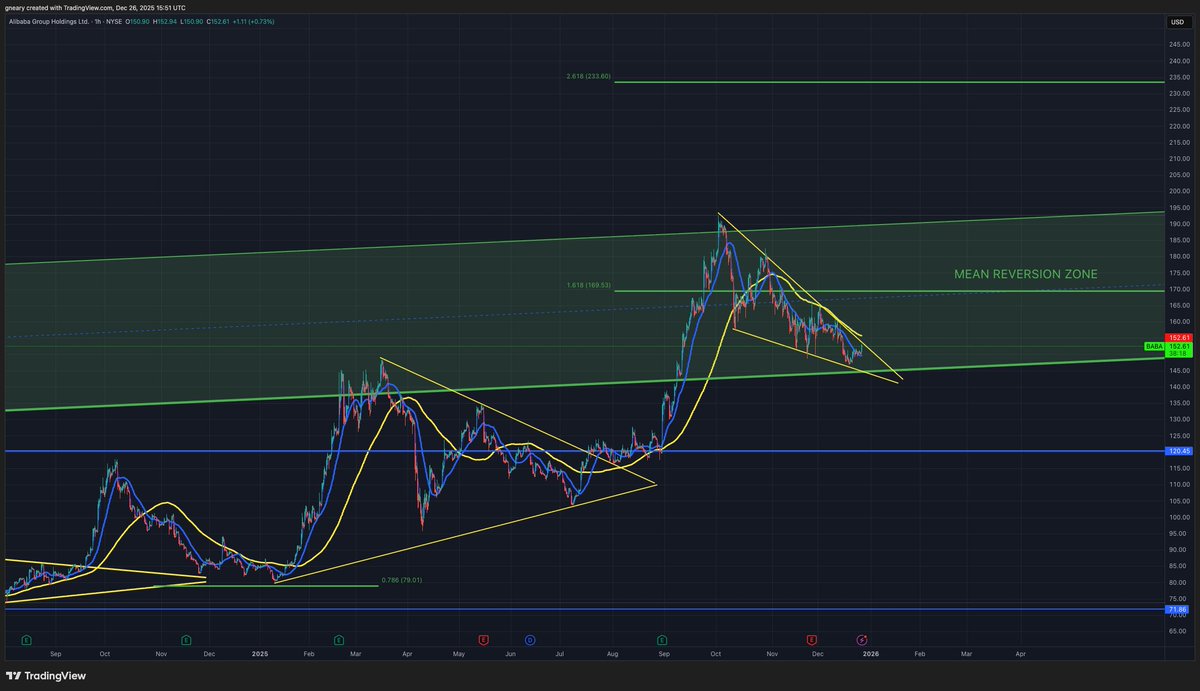
Task: Select the blue 120.45 price label
Action: pos(1177,451)
